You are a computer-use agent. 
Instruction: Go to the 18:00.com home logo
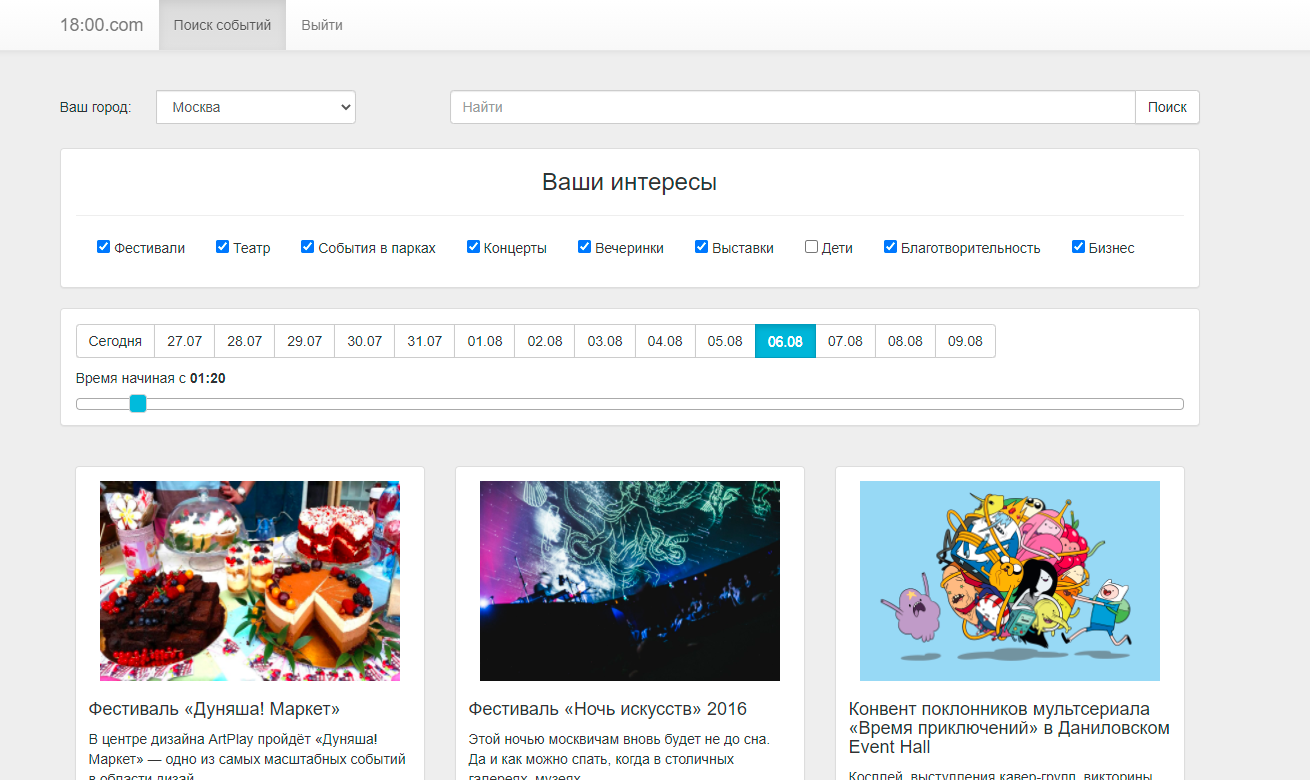[x=101, y=25]
